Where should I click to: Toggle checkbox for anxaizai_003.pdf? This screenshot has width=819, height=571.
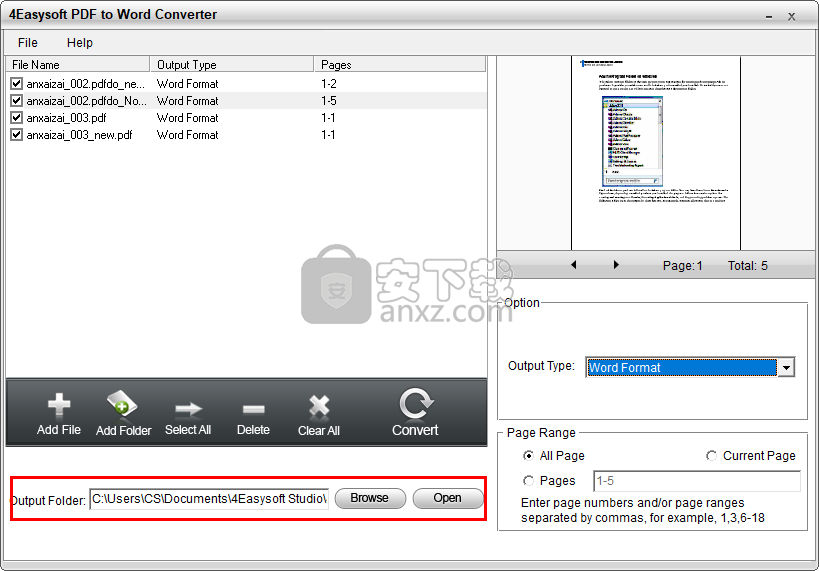point(17,118)
